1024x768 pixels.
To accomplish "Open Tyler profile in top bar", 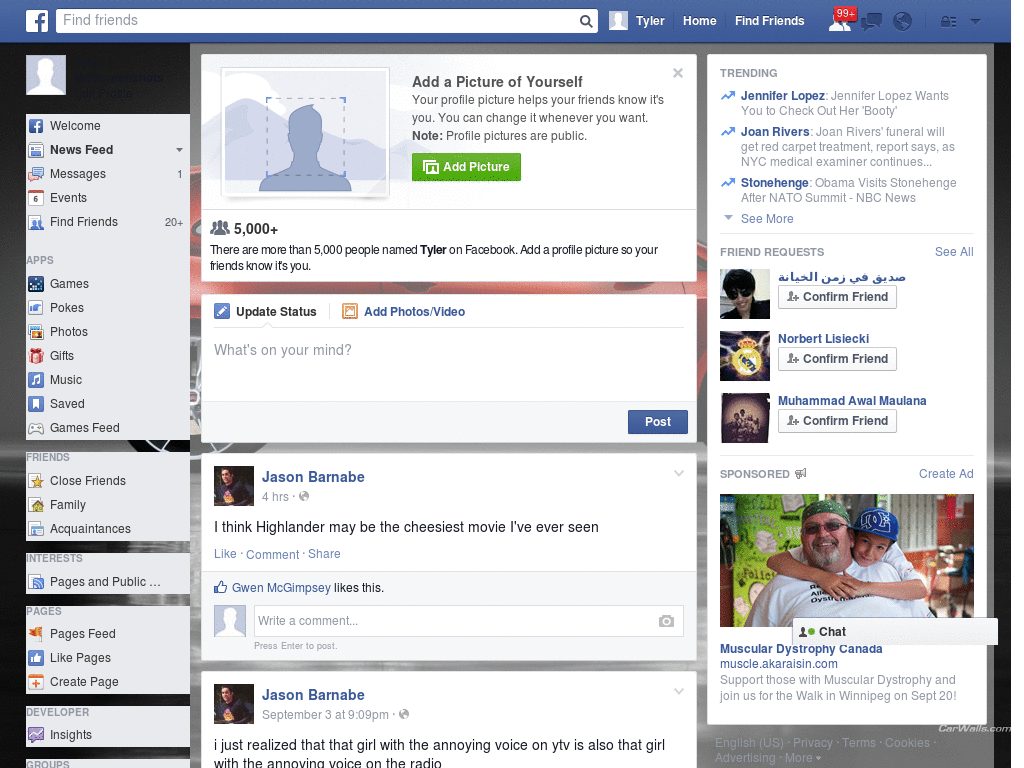I will point(637,21).
